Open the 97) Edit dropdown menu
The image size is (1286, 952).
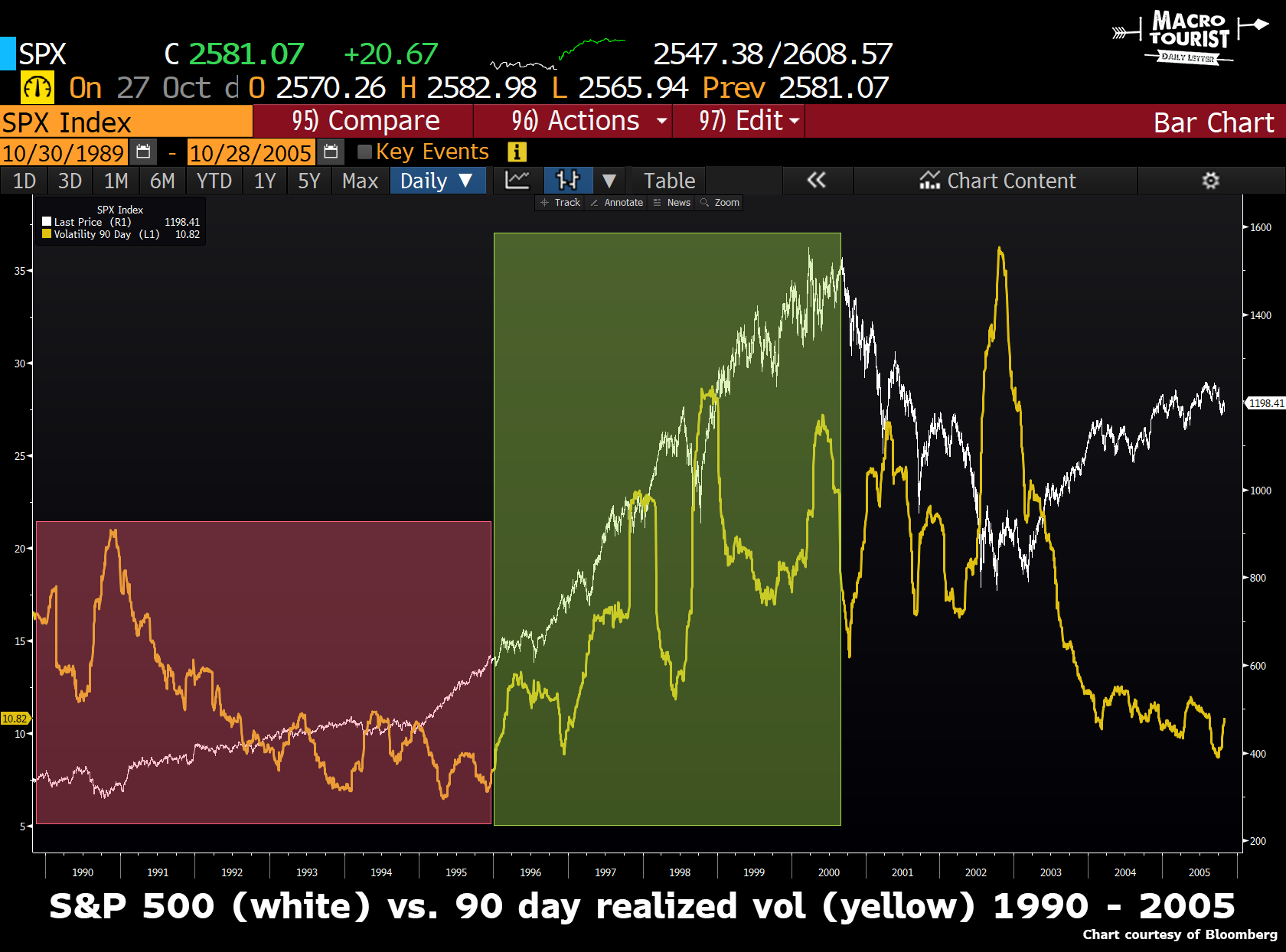pos(750,121)
